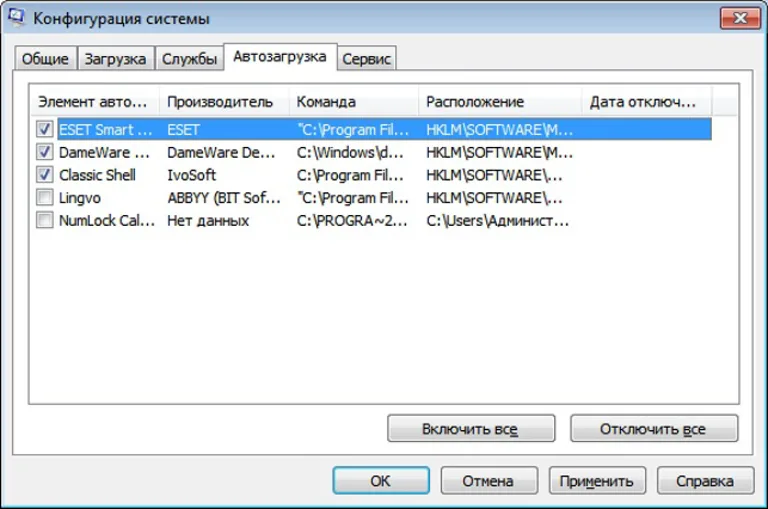Click the C:\PROGRA~2... command cell
This screenshot has height=509, width=768.
tap(352, 220)
